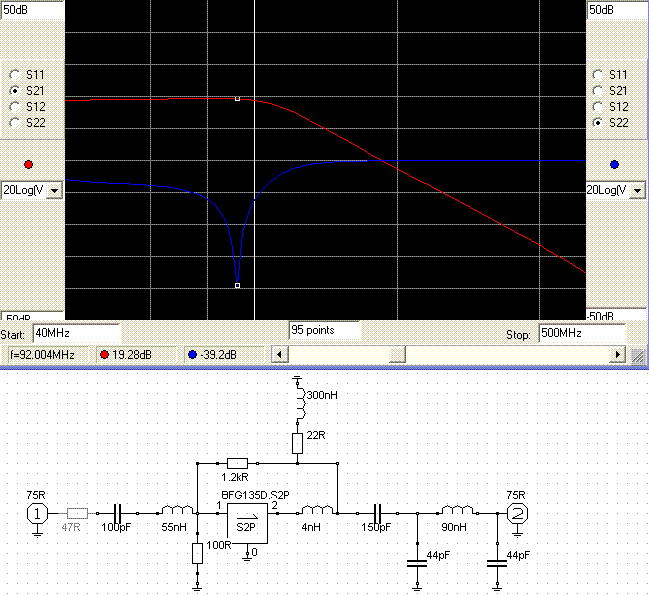Image resolution: width=649 pixels, height=595 pixels.
Task: Click the red trace color dot on left panel
Action: point(29,165)
